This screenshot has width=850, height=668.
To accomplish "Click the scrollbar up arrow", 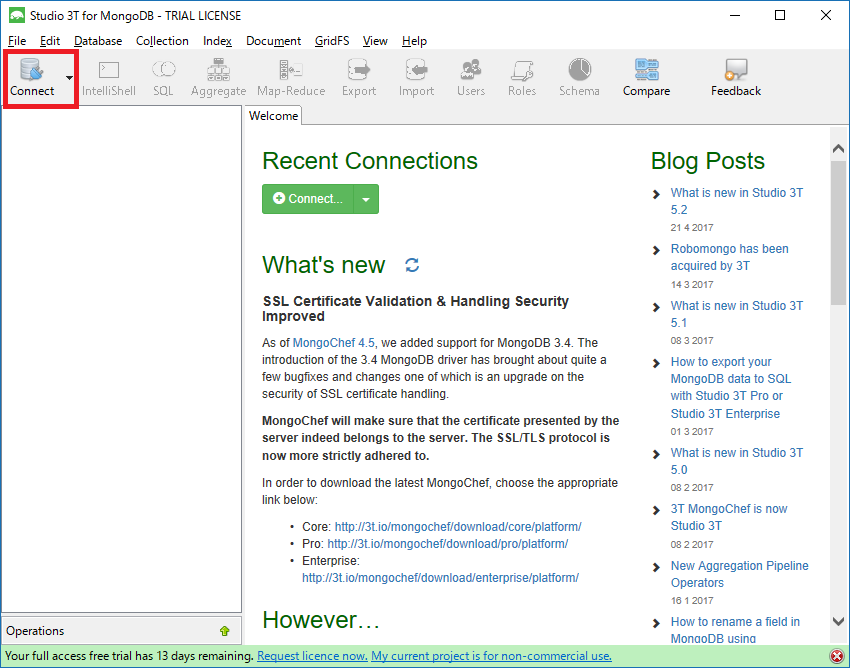I will click(838, 148).
